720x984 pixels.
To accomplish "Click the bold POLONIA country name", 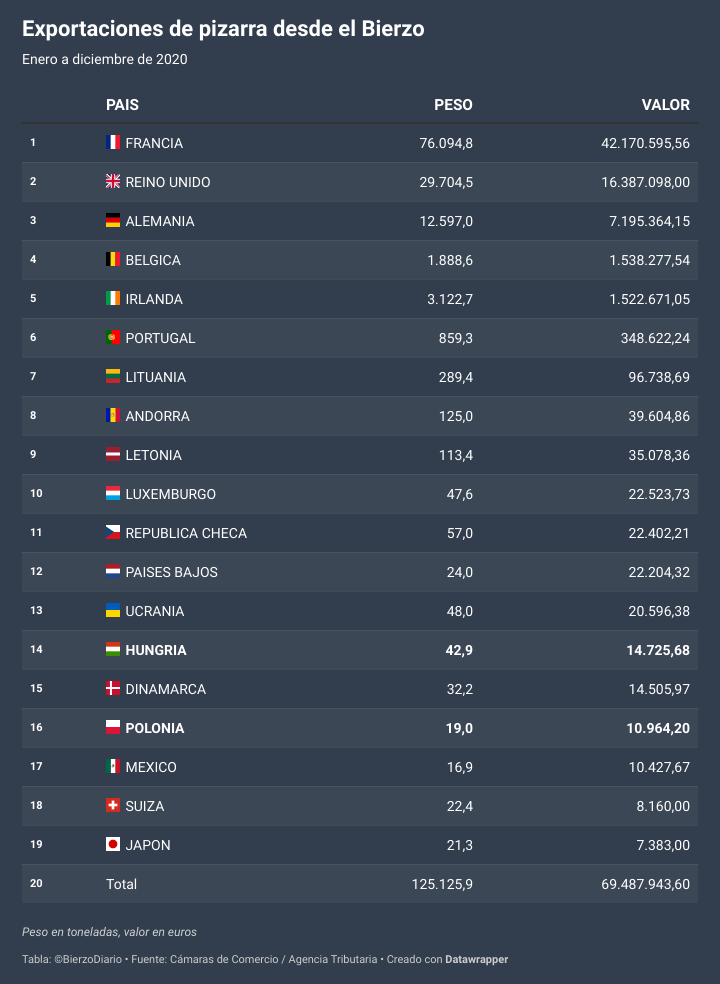I will coord(154,728).
